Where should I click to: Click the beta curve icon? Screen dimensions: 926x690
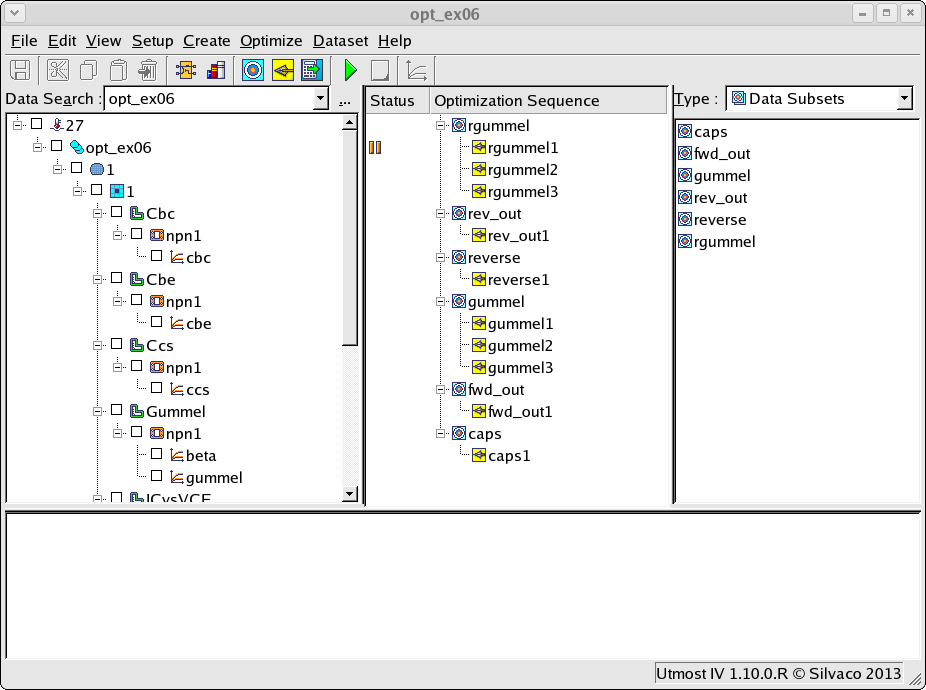pos(177,455)
